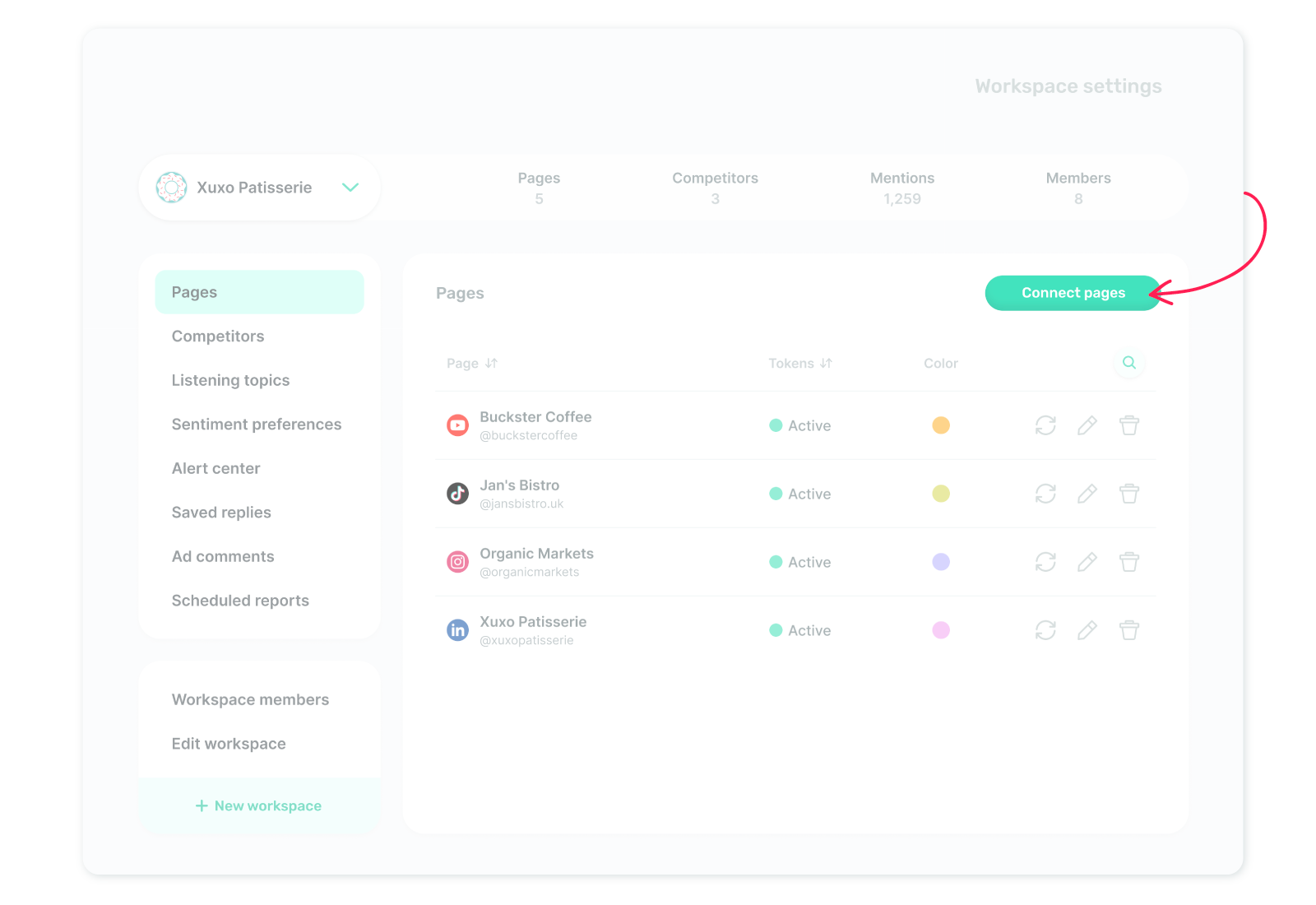Image resolution: width=1316 pixels, height=905 pixels.
Task: Open Scheduled reports
Action: click(x=240, y=601)
